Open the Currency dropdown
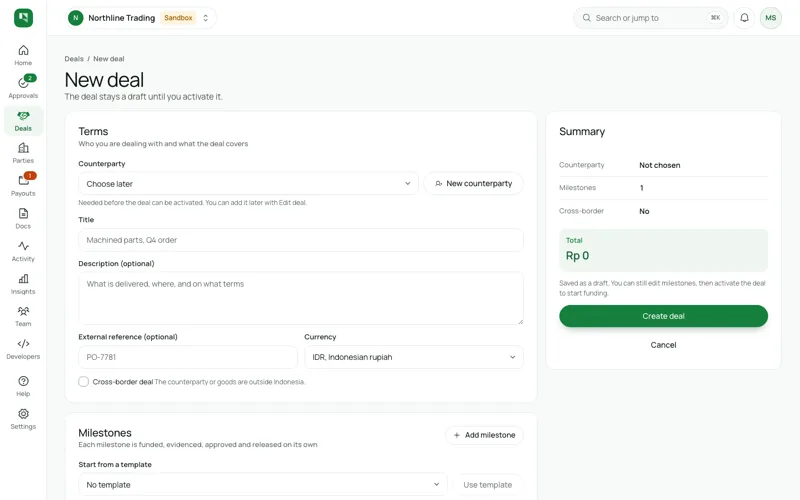 click(x=414, y=357)
